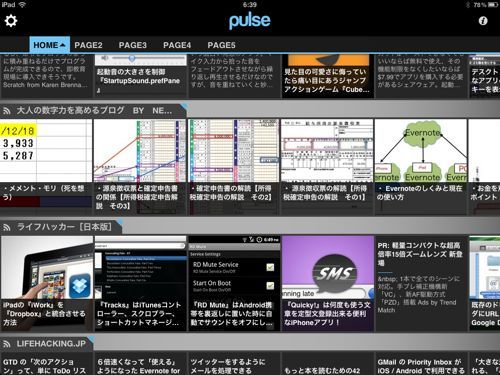Image resolution: width=500 pixels, height=375 pixels.
Task: Open 確定申告書の解説 その2 article
Action: coord(234,167)
